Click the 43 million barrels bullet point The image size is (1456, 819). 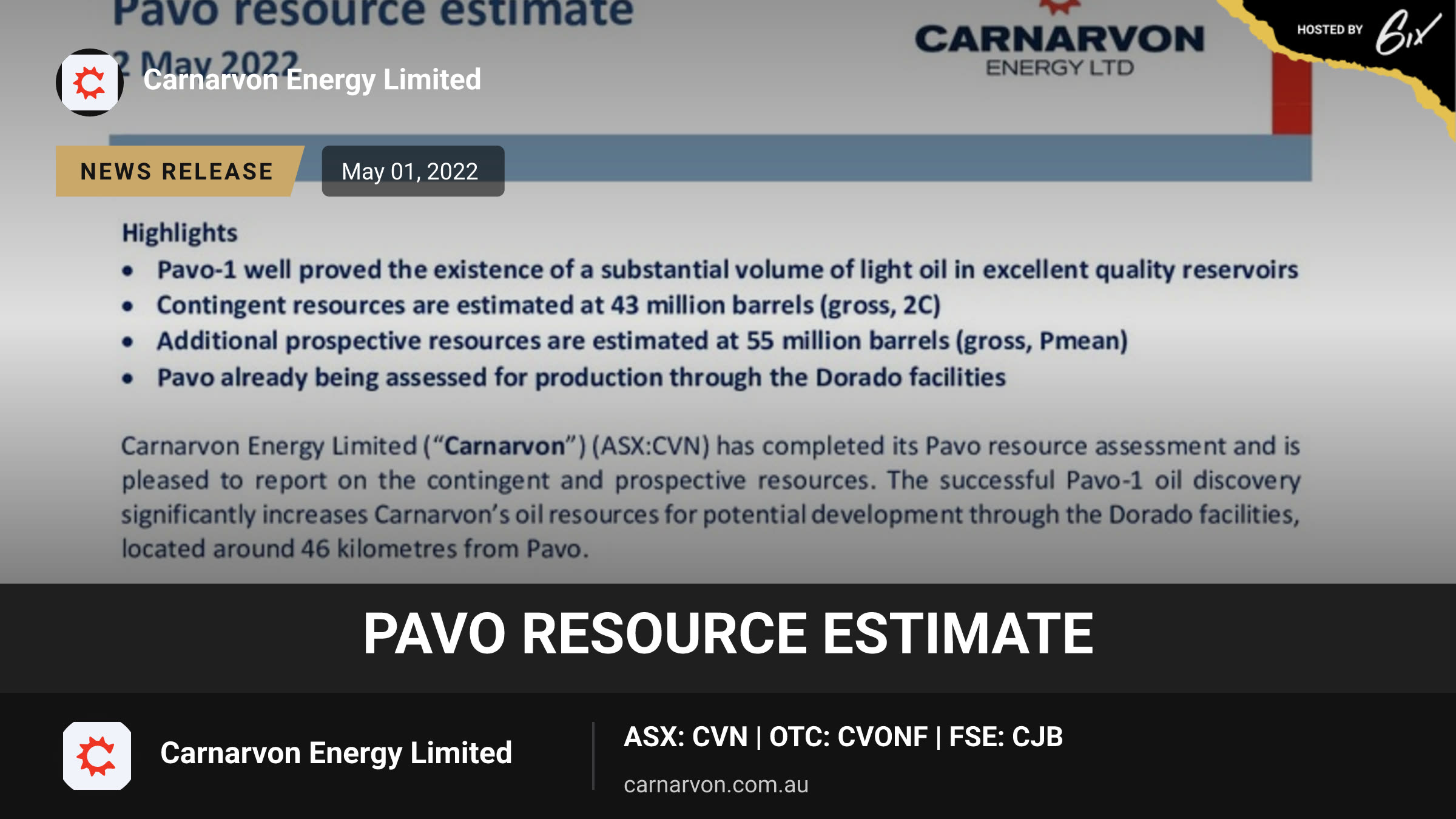tap(548, 306)
